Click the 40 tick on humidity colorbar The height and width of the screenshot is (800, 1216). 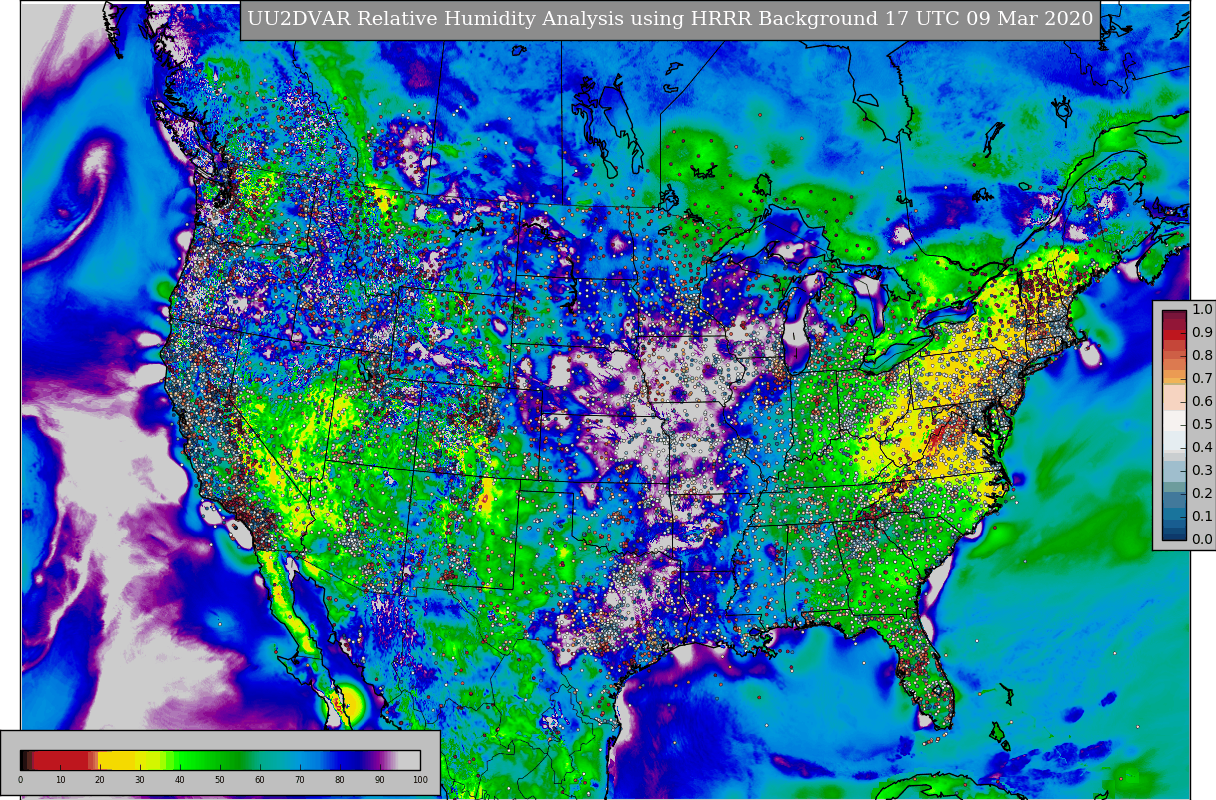tap(180, 780)
